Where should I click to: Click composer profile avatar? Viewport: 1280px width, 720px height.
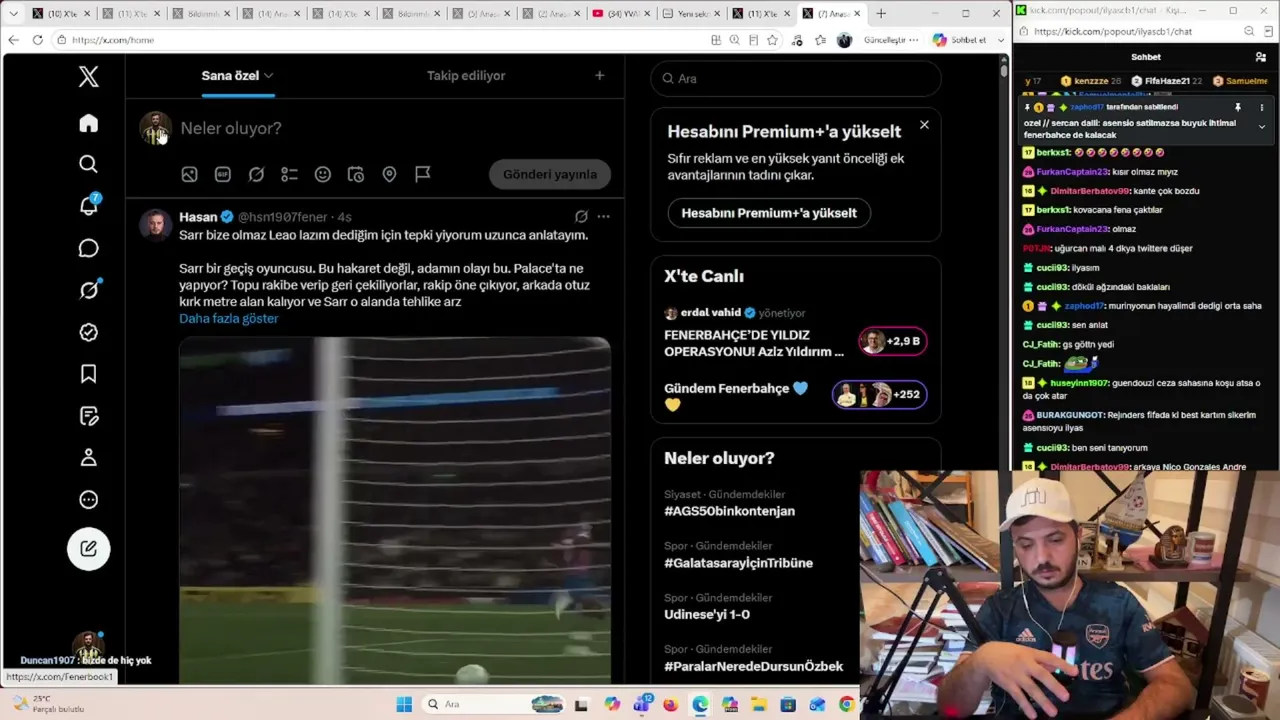coord(155,129)
